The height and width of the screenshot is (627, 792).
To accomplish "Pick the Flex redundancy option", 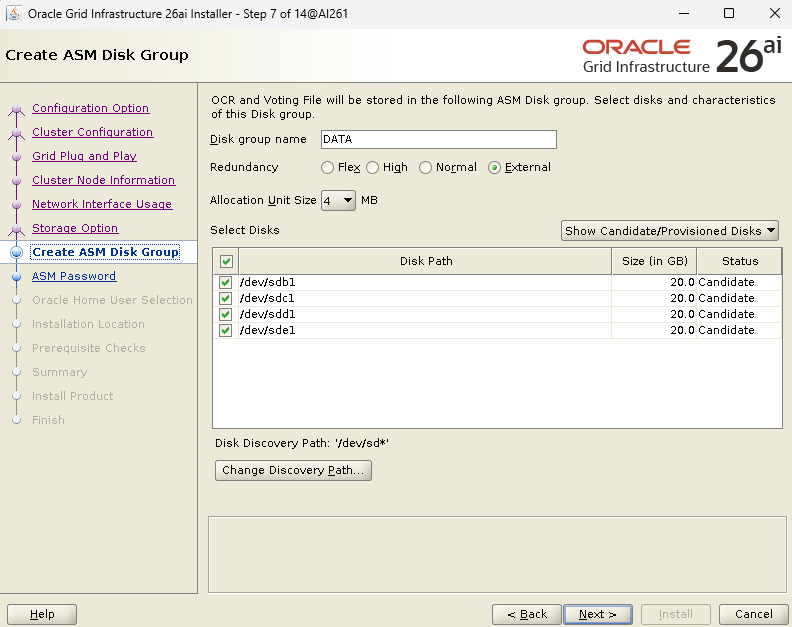I will (x=328, y=168).
